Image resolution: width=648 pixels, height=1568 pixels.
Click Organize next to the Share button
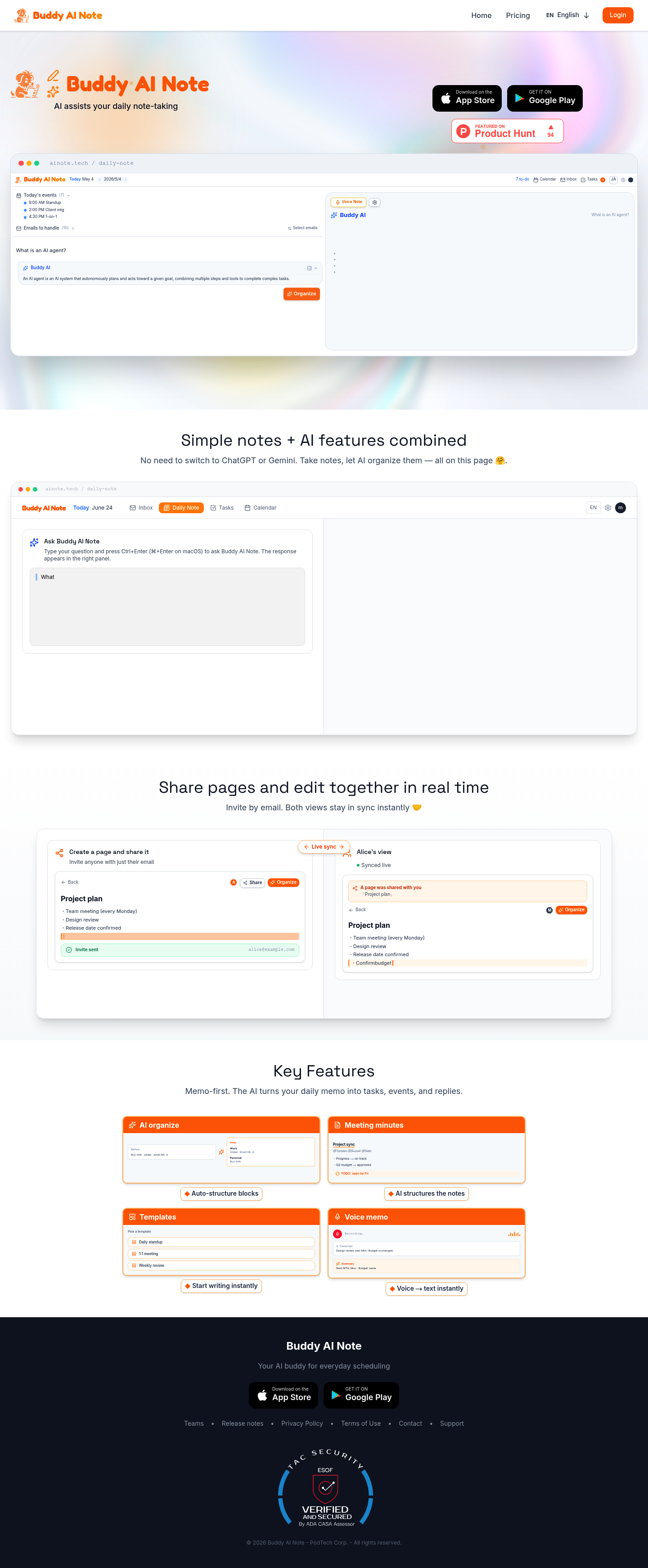(x=283, y=883)
